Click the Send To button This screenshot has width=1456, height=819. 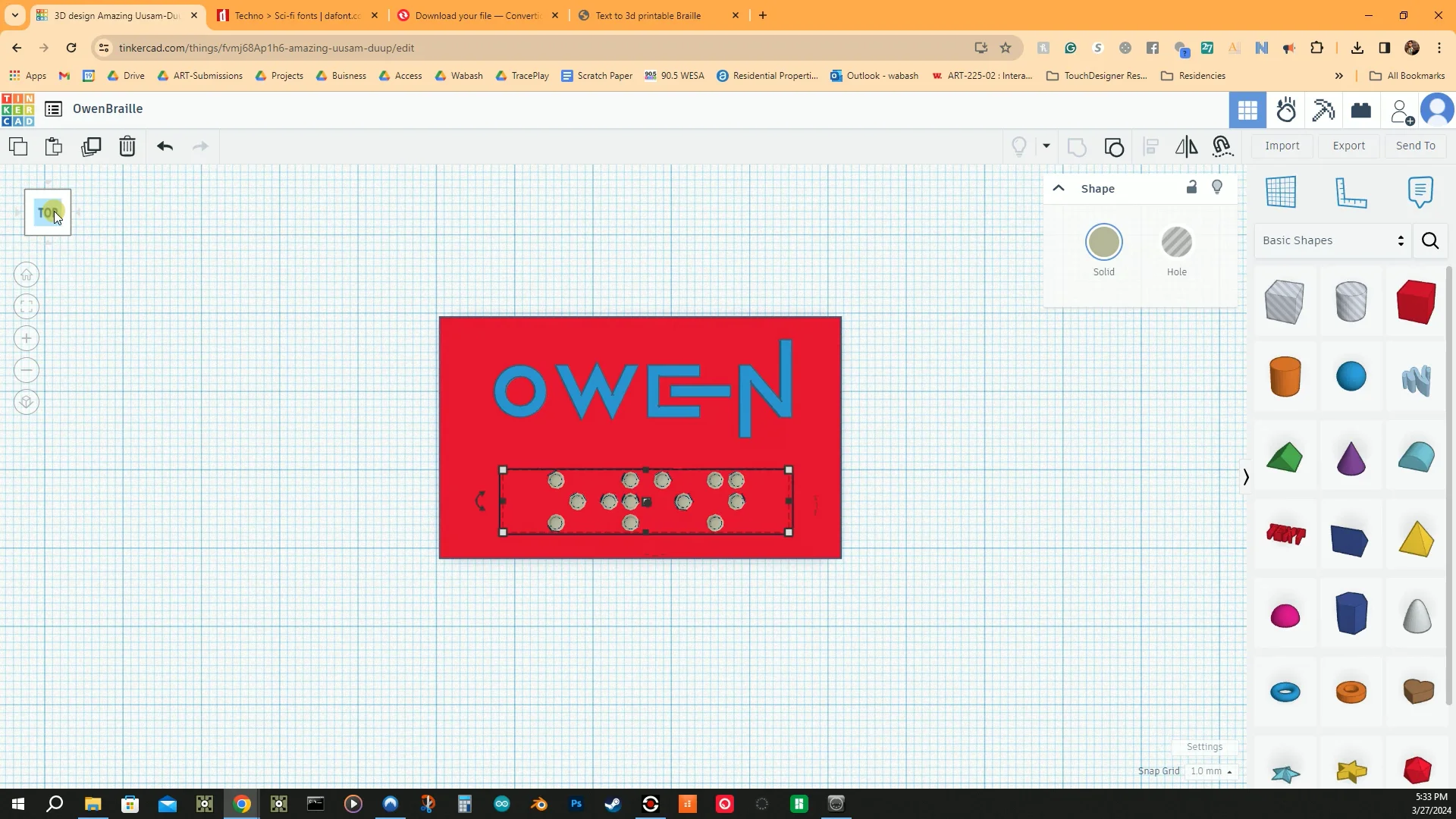coord(1415,146)
